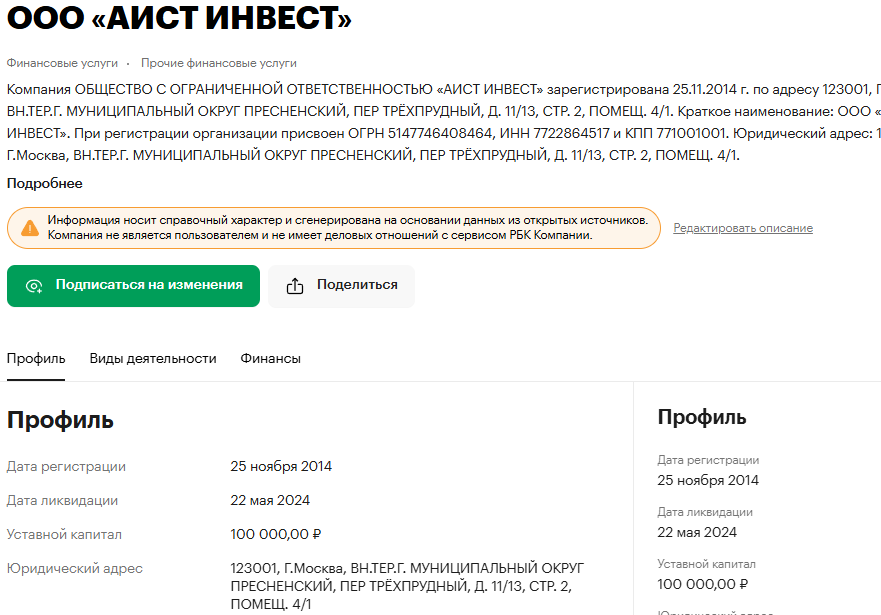The width and height of the screenshot is (881, 615).
Task: Click label Юридический адрес in main profile
Action: click(75, 568)
